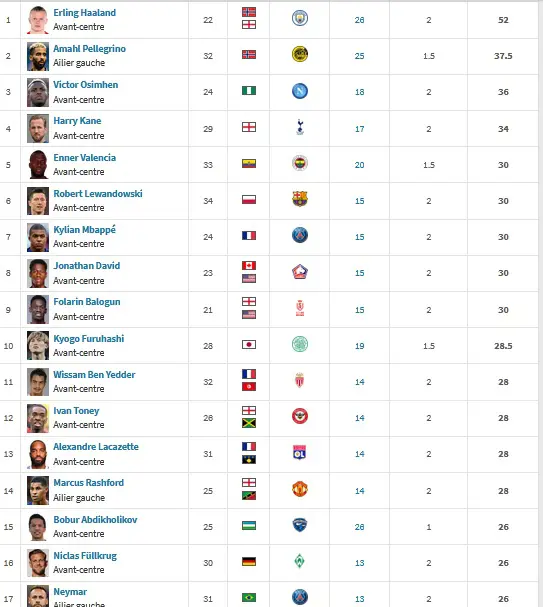This screenshot has width=543, height=607.
Task: Open the Marcus Rashford name link
Action: [89, 483]
